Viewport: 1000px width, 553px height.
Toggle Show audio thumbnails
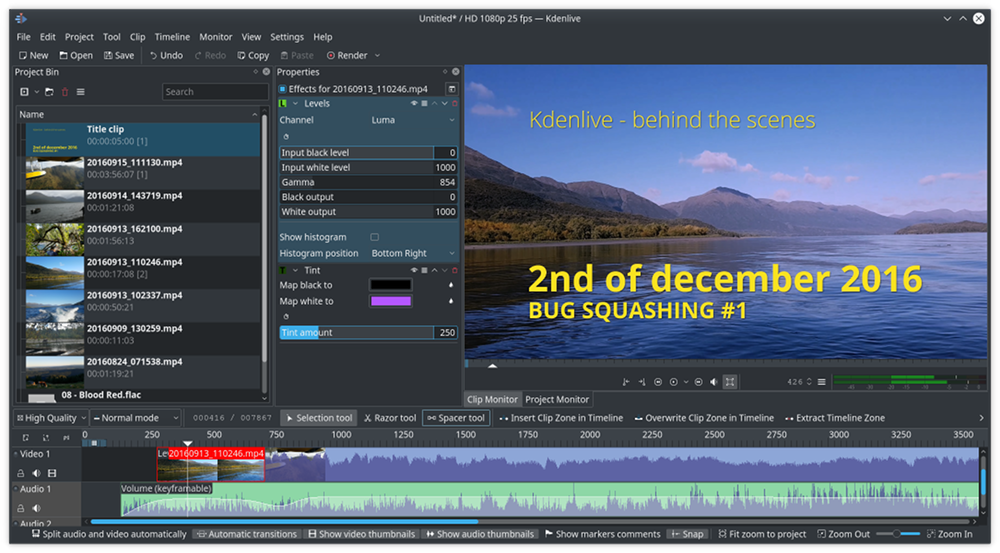click(x=480, y=535)
